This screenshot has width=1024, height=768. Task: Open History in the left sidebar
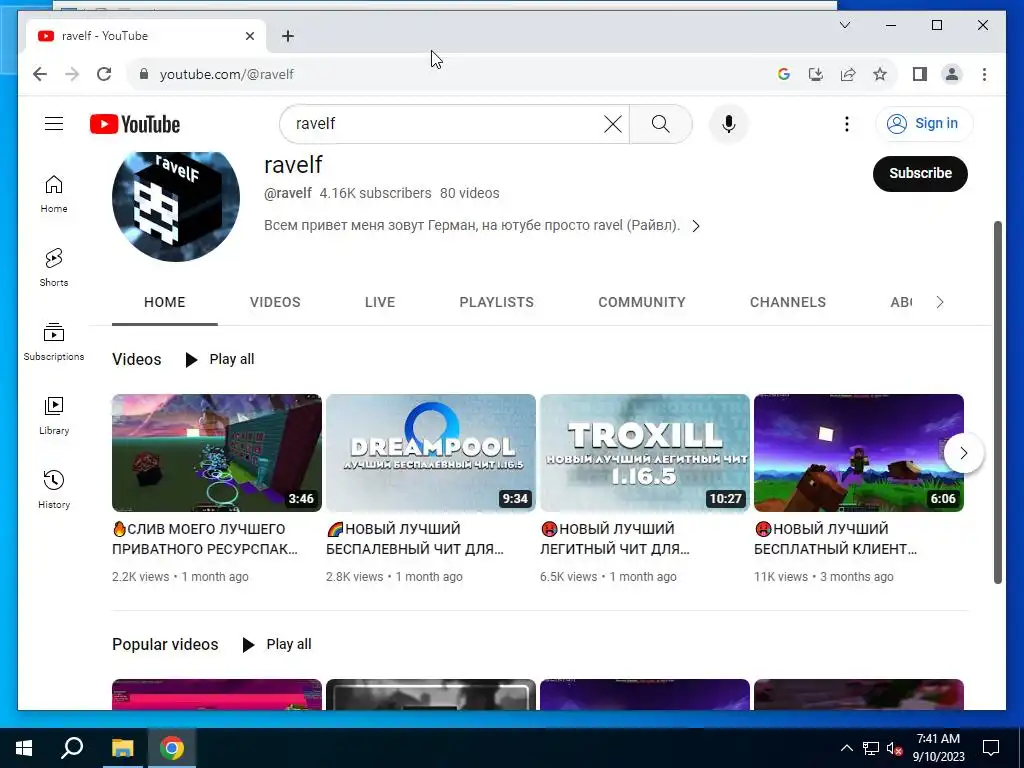pos(54,490)
